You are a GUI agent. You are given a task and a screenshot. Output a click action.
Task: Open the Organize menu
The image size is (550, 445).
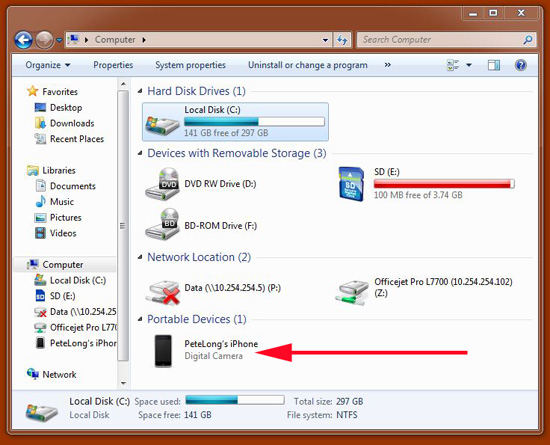tap(48, 65)
